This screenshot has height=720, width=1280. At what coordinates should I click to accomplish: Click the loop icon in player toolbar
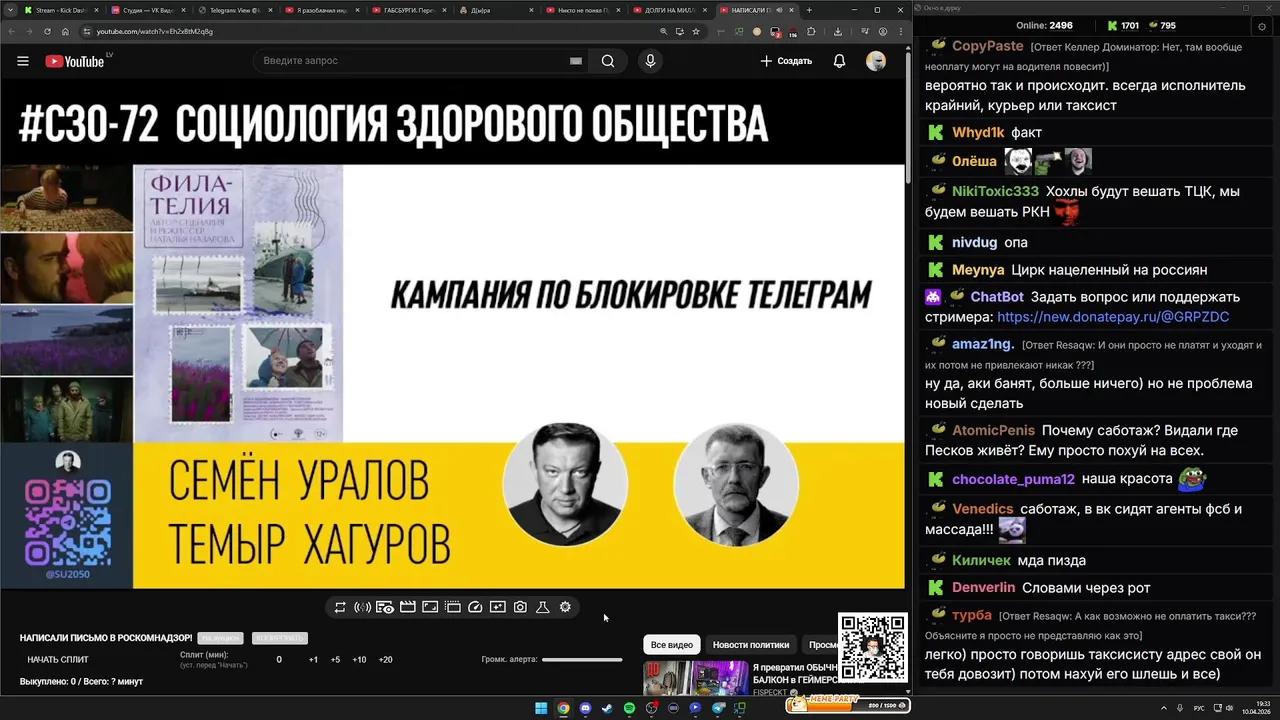tap(340, 607)
